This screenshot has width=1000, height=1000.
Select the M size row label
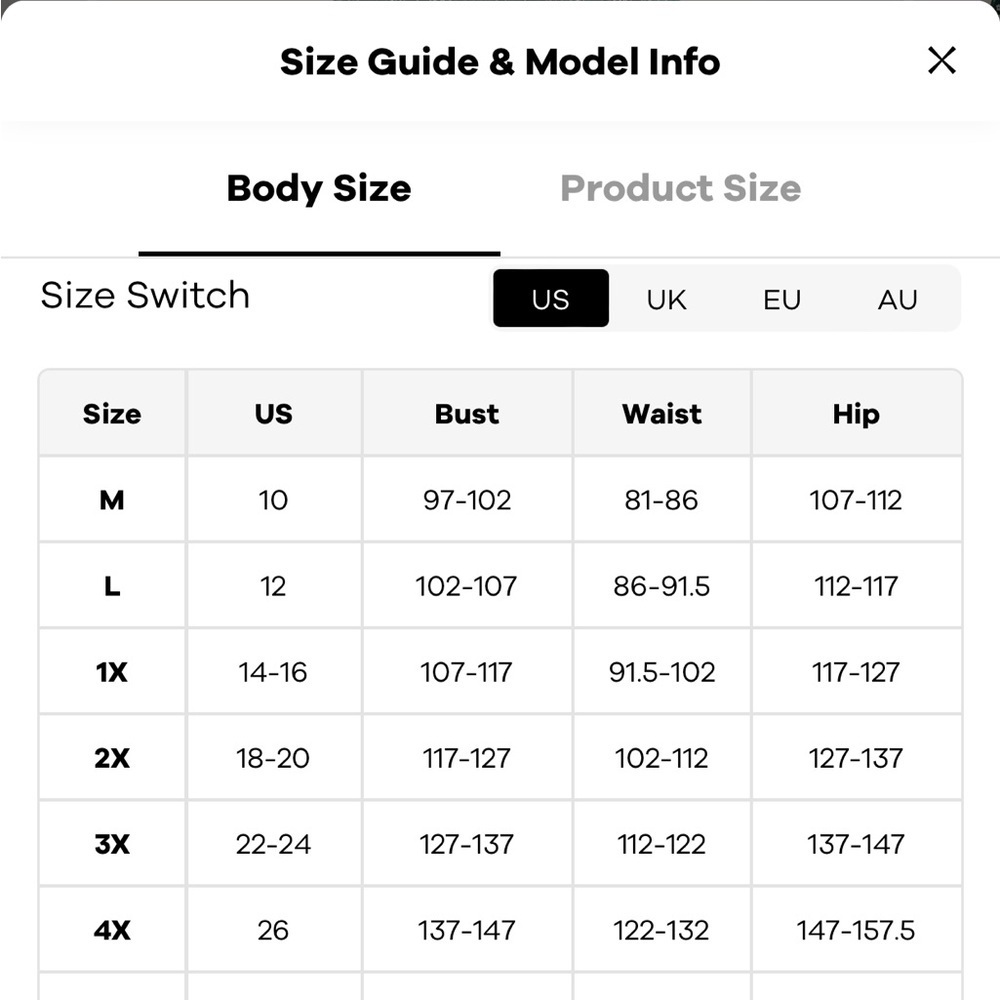[112, 500]
